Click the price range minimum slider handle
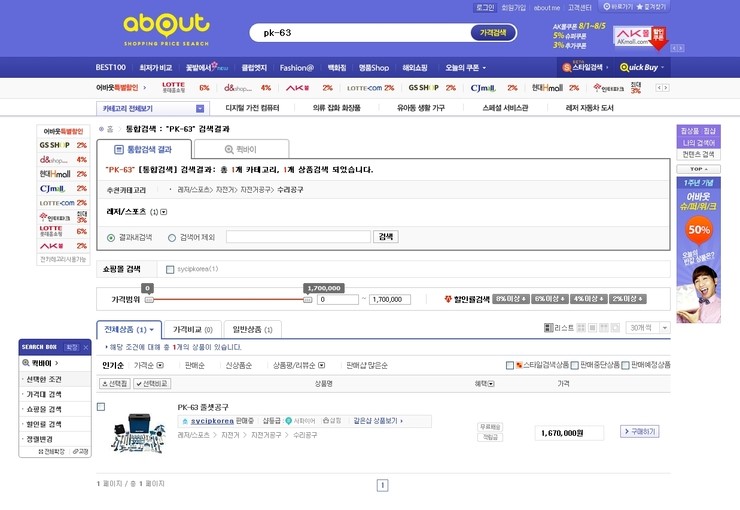Image resolution: width=740 pixels, height=510 pixels. [149, 300]
